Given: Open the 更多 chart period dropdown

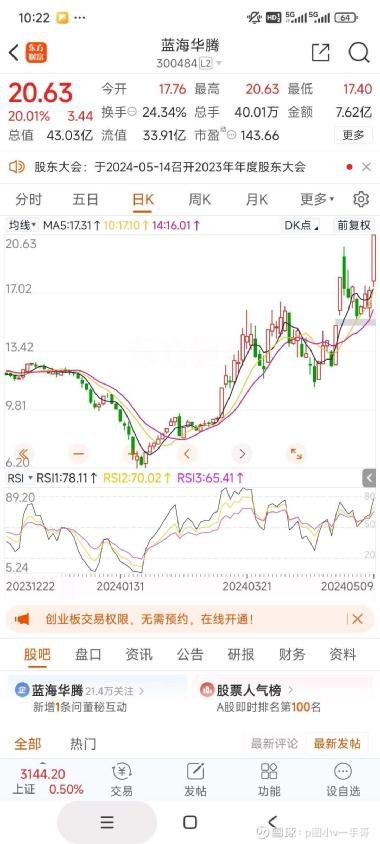Looking at the screenshot, I should (x=317, y=200).
